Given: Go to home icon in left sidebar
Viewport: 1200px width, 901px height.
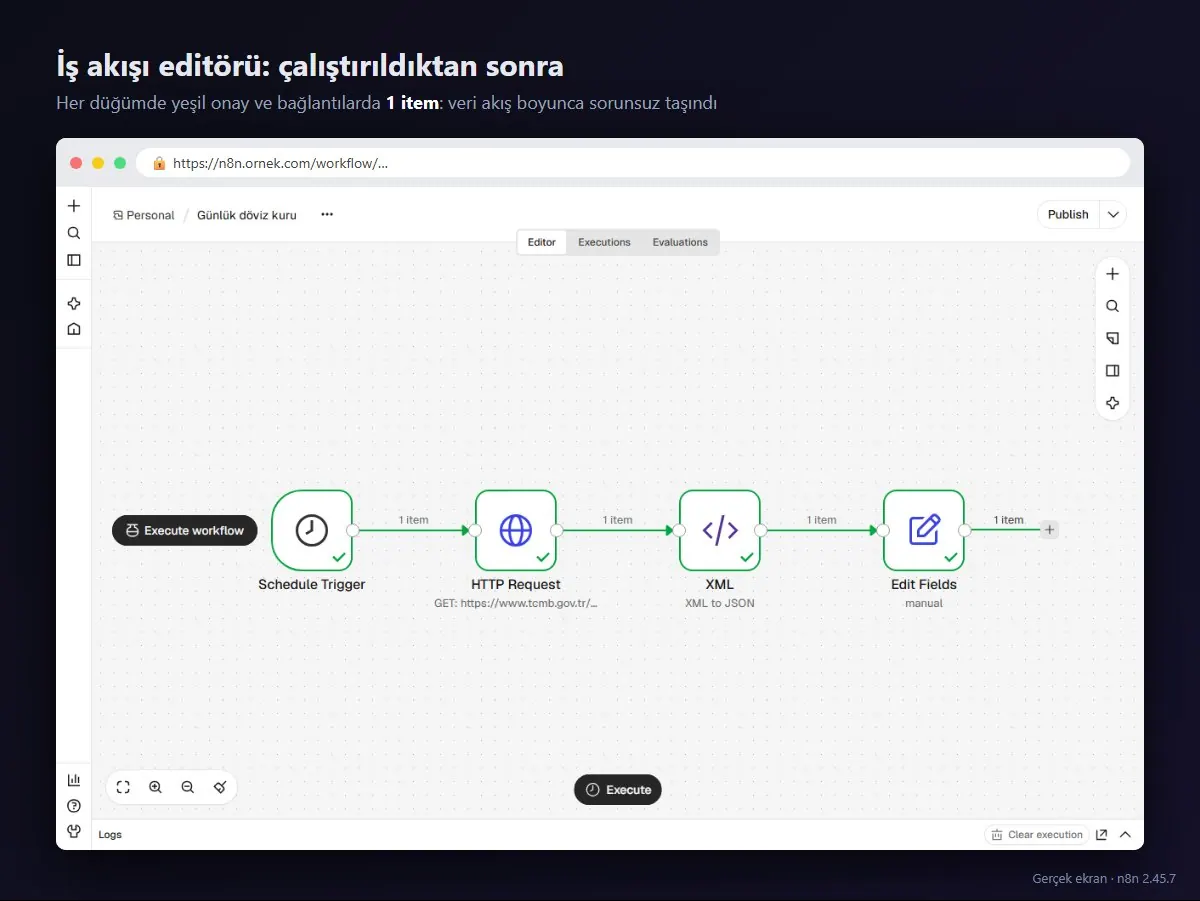Looking at the screenshot, I should (x=73, y=329).
